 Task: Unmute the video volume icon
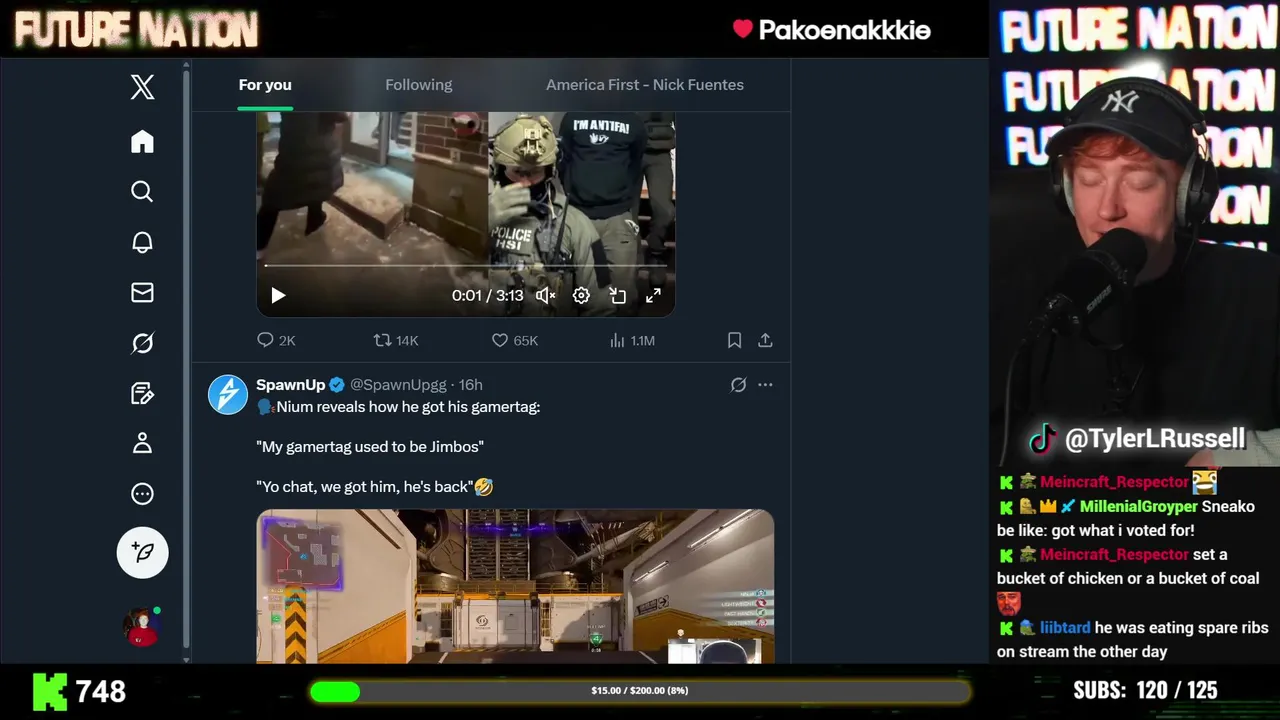point(545,295)
